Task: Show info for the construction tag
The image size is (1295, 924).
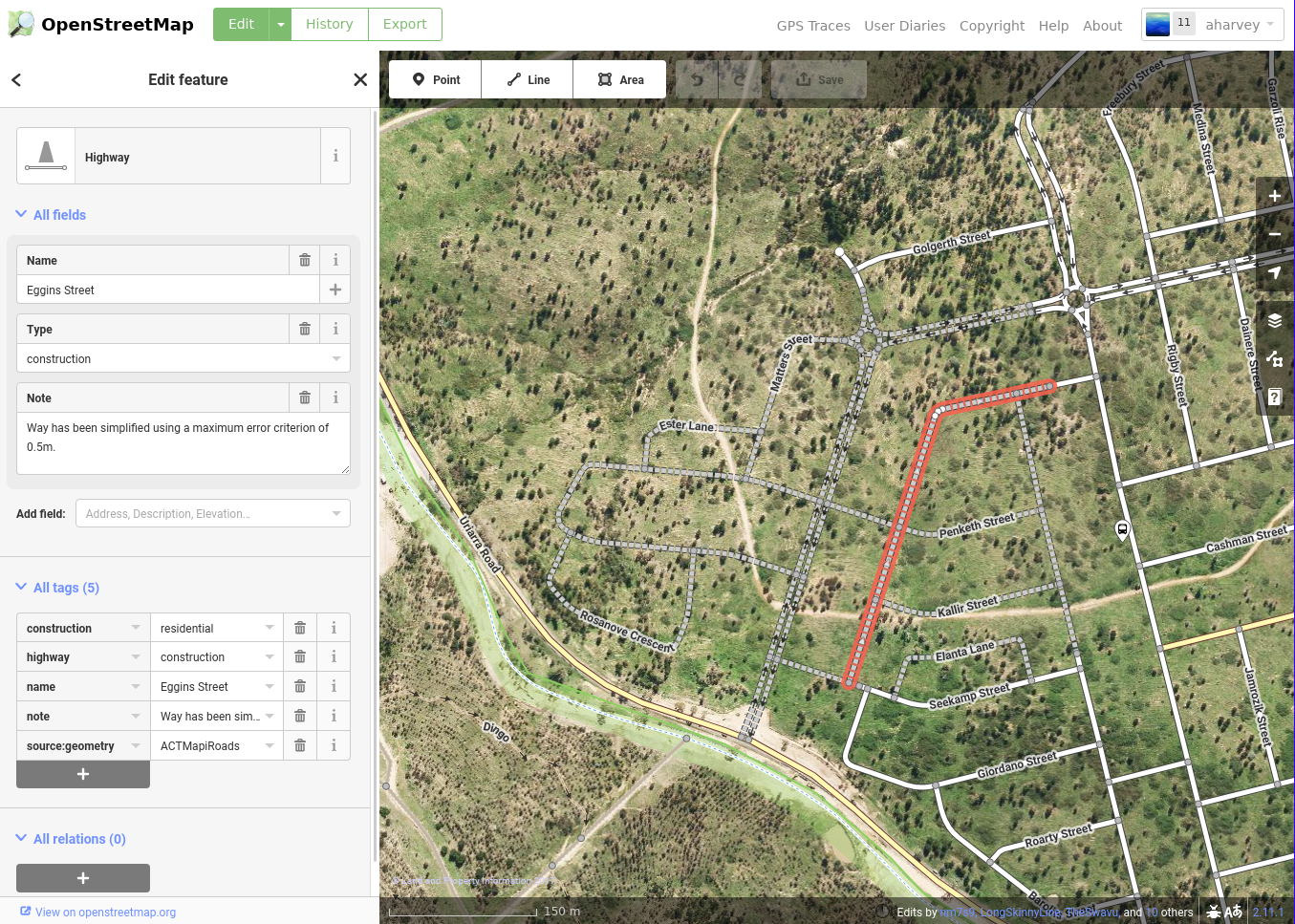Action: (334, 628)
